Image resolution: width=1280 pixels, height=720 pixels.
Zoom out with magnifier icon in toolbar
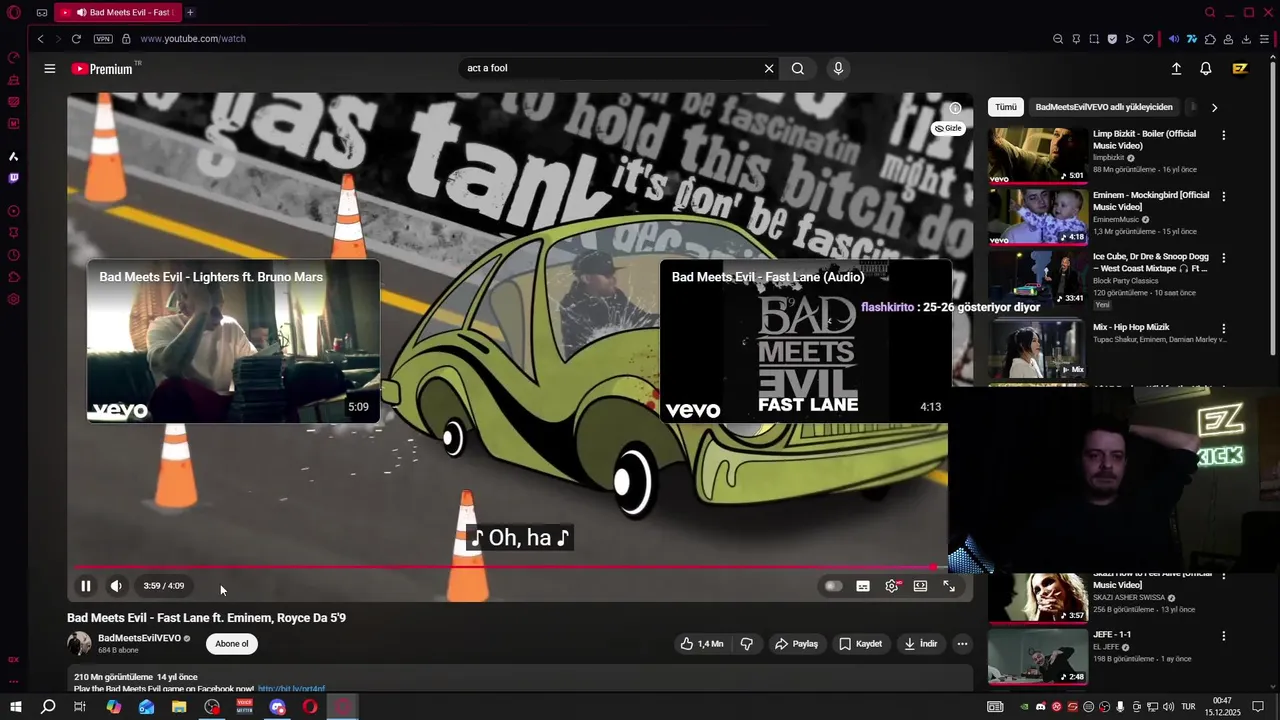(1058, 39)
